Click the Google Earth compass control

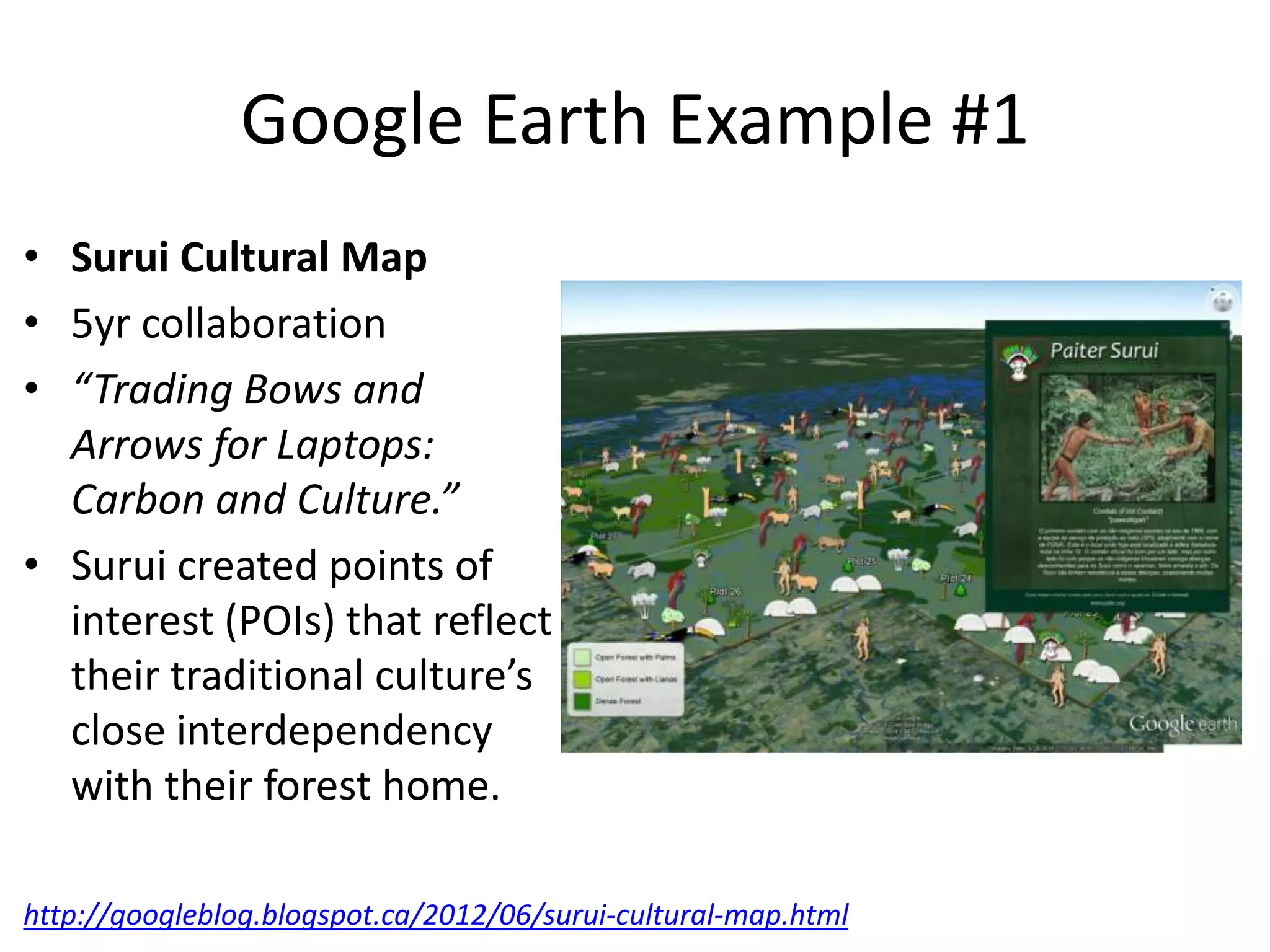[x=1222, y=301]
